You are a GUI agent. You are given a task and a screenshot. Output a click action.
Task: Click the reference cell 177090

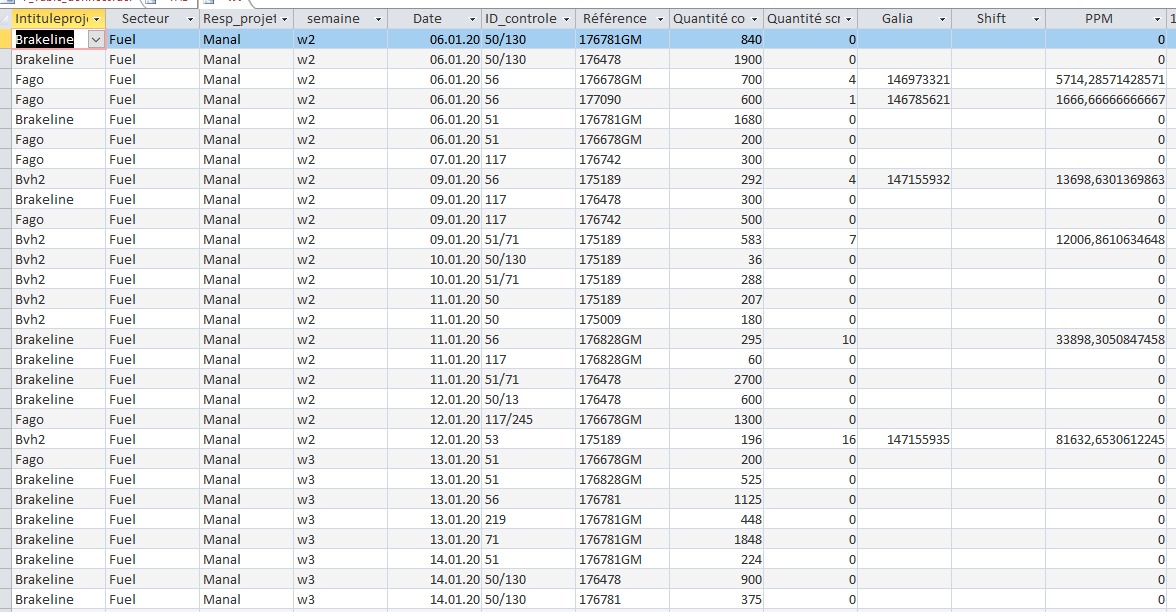(622, 100)
